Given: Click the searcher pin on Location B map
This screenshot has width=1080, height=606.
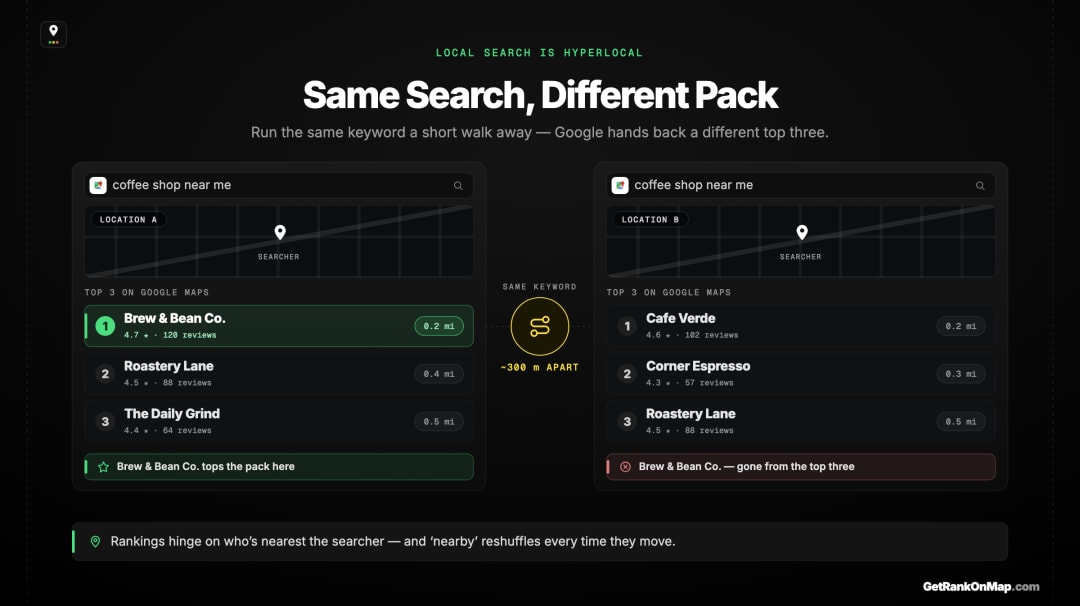Looking at the screenshot, I should pyautogui.click(x=802, y=233).
